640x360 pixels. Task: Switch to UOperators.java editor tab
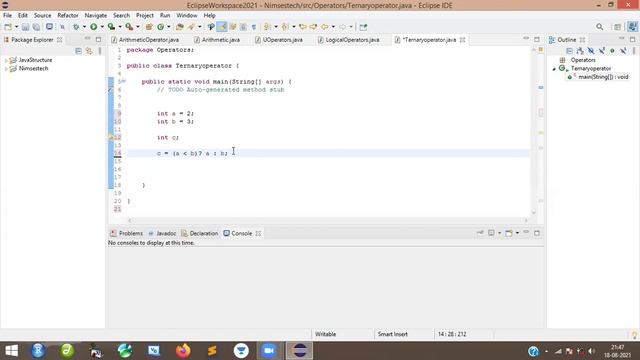pos(279,40)
